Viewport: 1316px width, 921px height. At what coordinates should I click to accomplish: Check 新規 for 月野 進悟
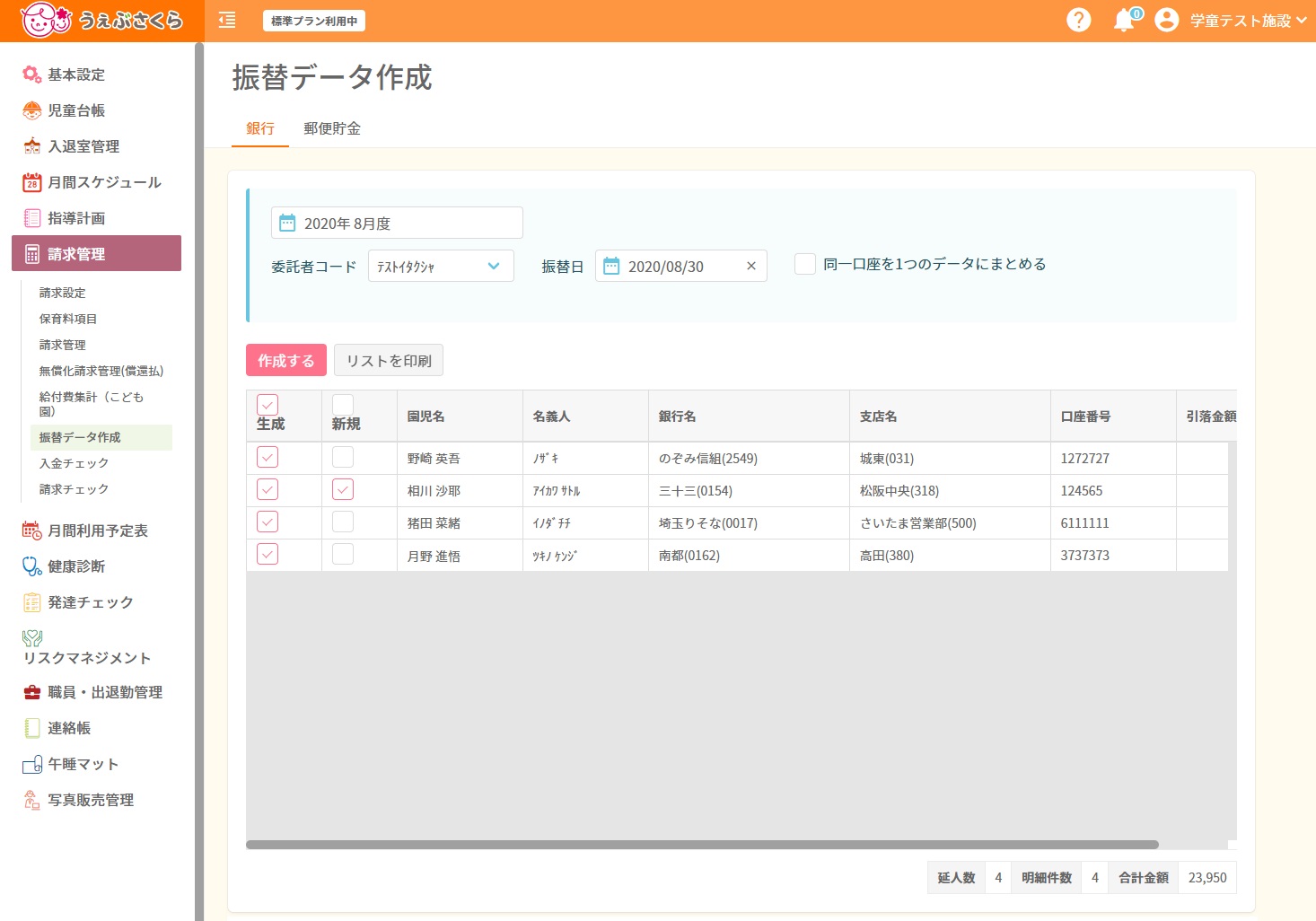(x=343, y=554)
